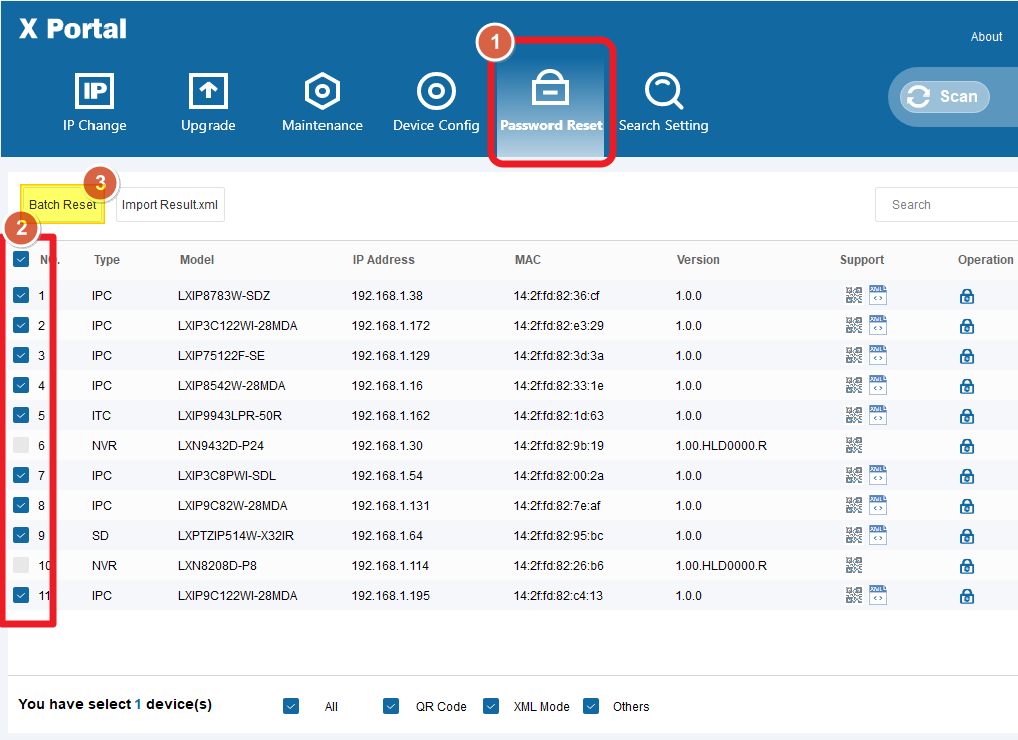
Task: Open the Upgrade tool
Action: (208, 103)
